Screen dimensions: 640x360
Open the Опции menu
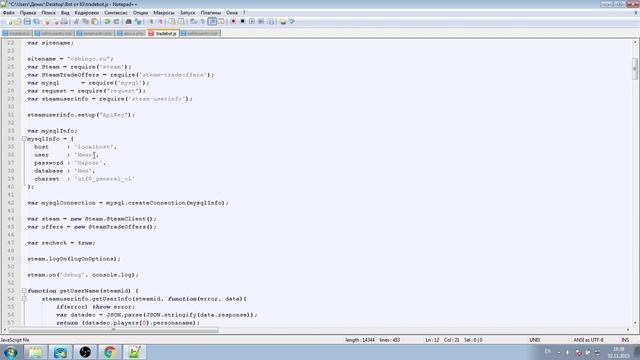(x=140, y=13)
